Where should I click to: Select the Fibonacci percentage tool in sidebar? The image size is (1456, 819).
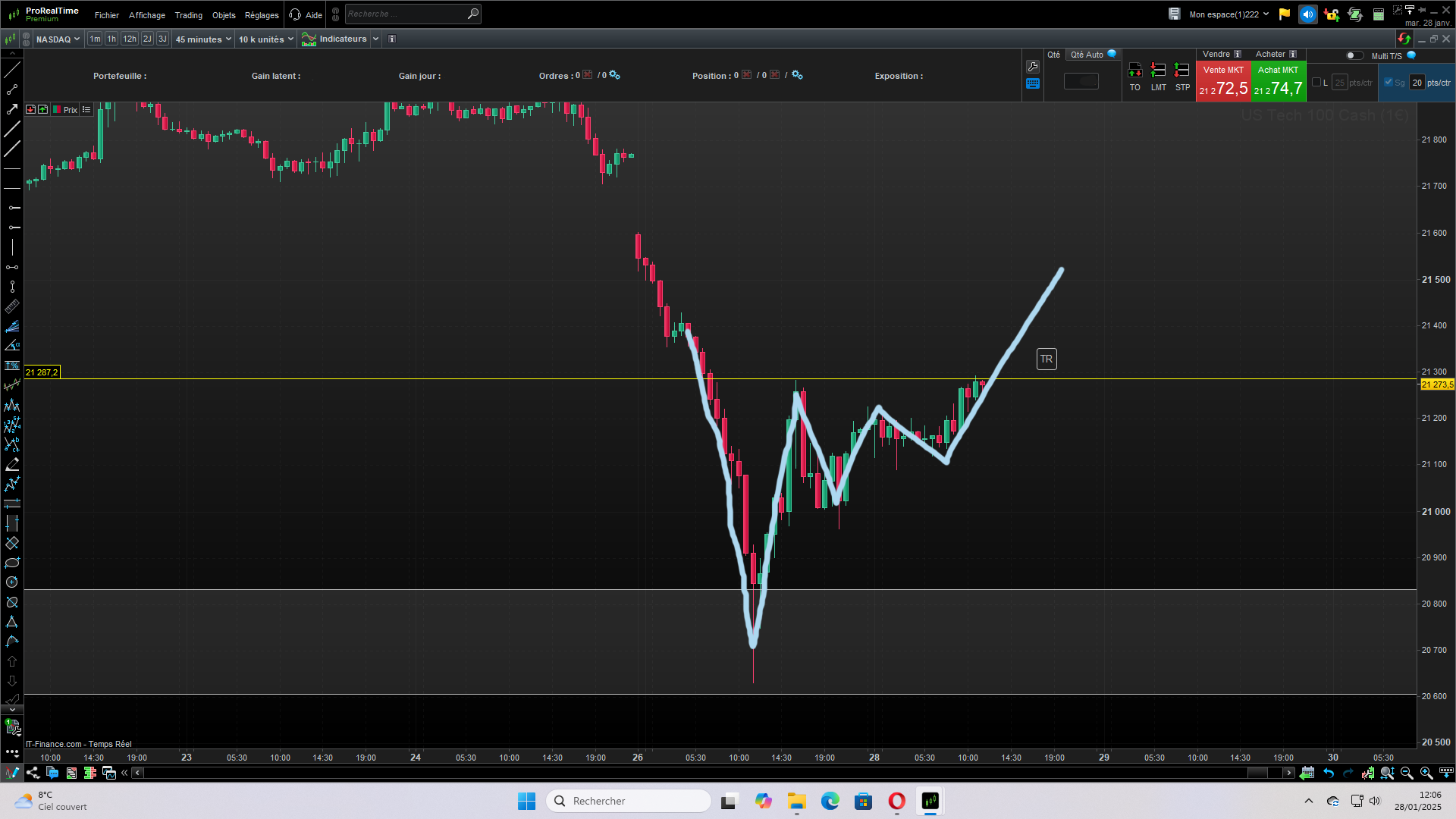pos(12,366)
